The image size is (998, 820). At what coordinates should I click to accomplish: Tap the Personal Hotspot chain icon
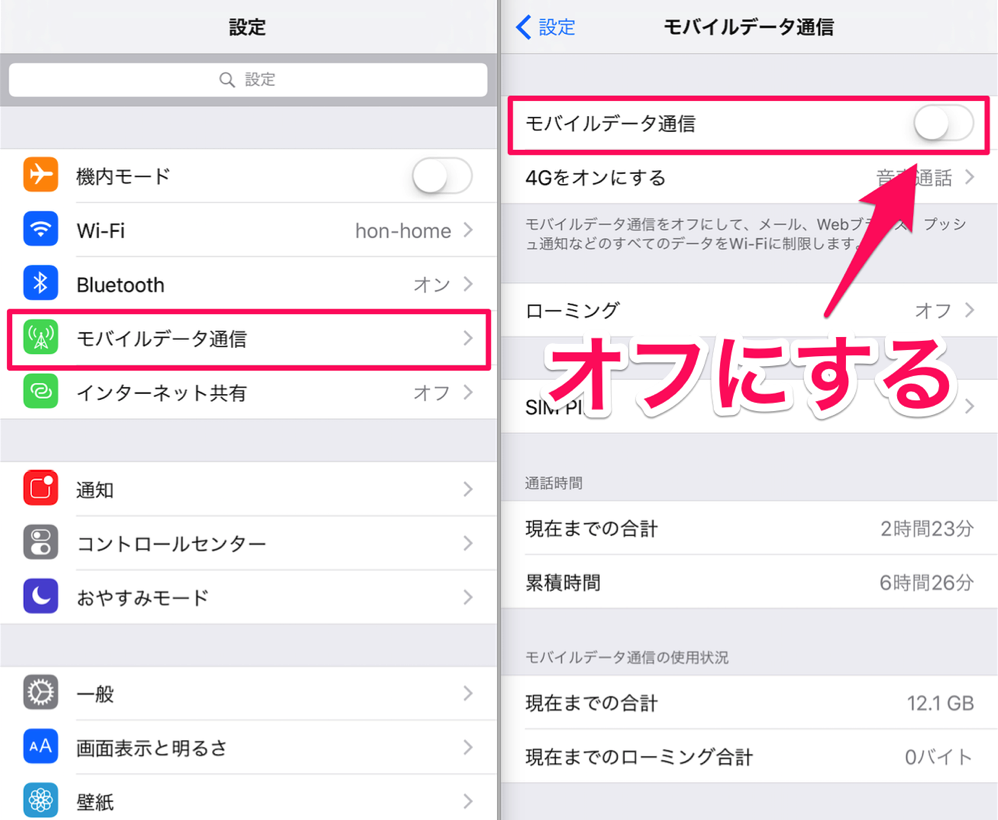click(x=41, y=391)
